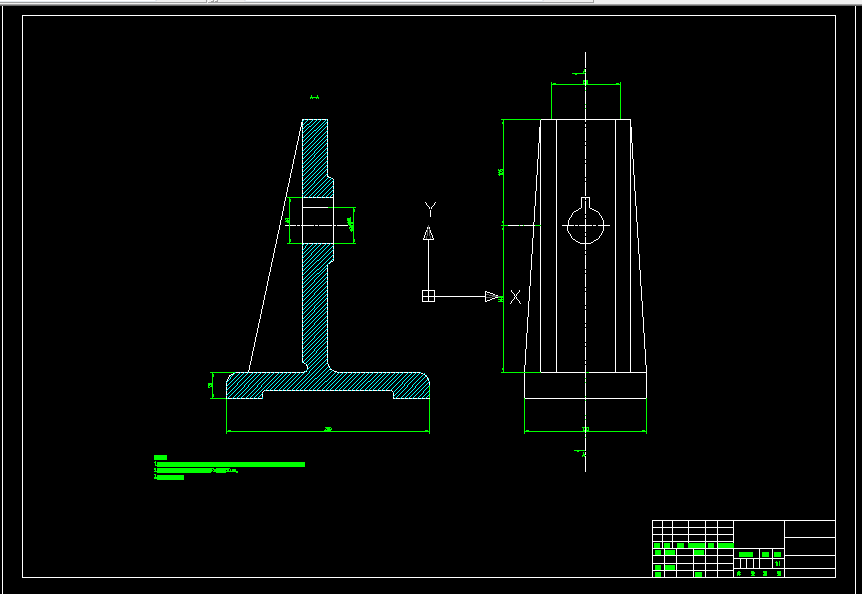Select the keyed shaft hole circle in the front view
Screen dimensions: 862x594
tap(585, 225)
